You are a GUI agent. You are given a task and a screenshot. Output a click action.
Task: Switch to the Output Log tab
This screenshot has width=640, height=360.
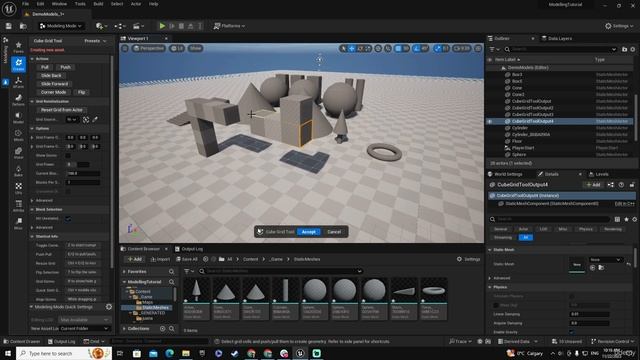coord(189,249)
